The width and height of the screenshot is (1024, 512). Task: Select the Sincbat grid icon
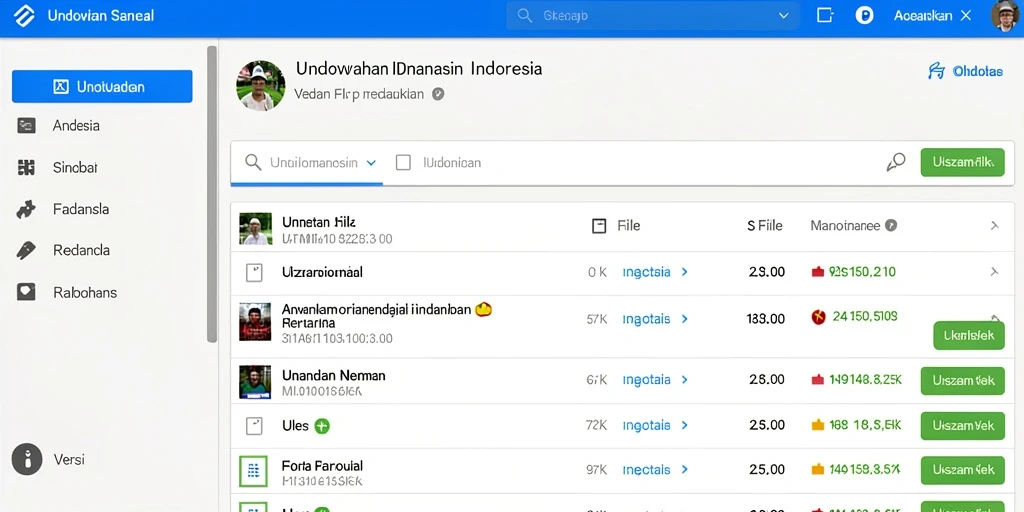(26, 168)
